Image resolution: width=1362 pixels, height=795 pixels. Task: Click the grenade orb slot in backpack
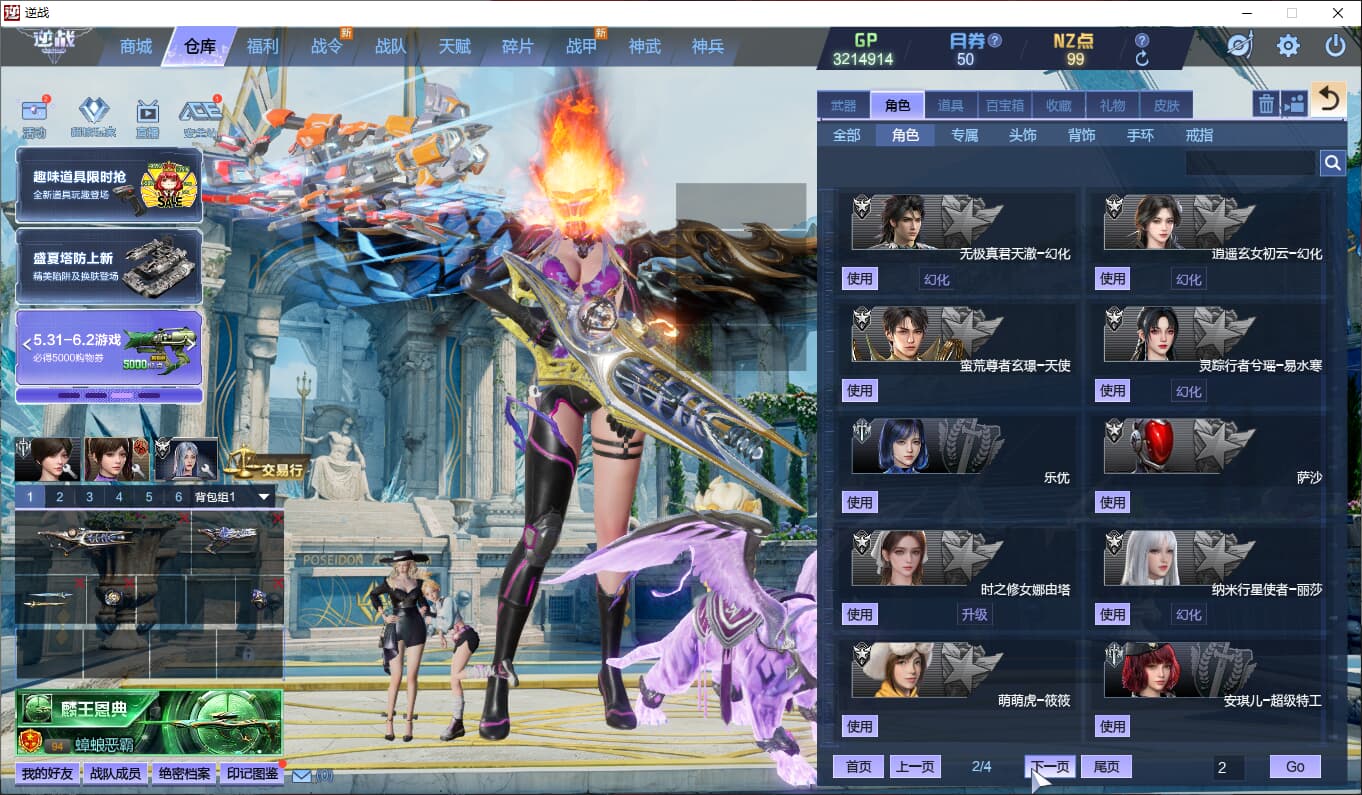click(x=113, y=599)
